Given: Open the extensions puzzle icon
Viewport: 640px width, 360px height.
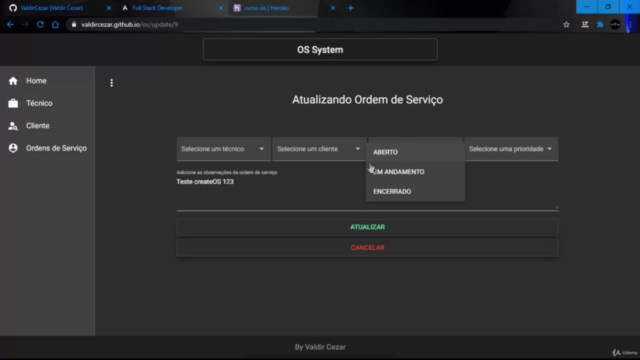Looking at the screenshot, I should pos(600,24).
